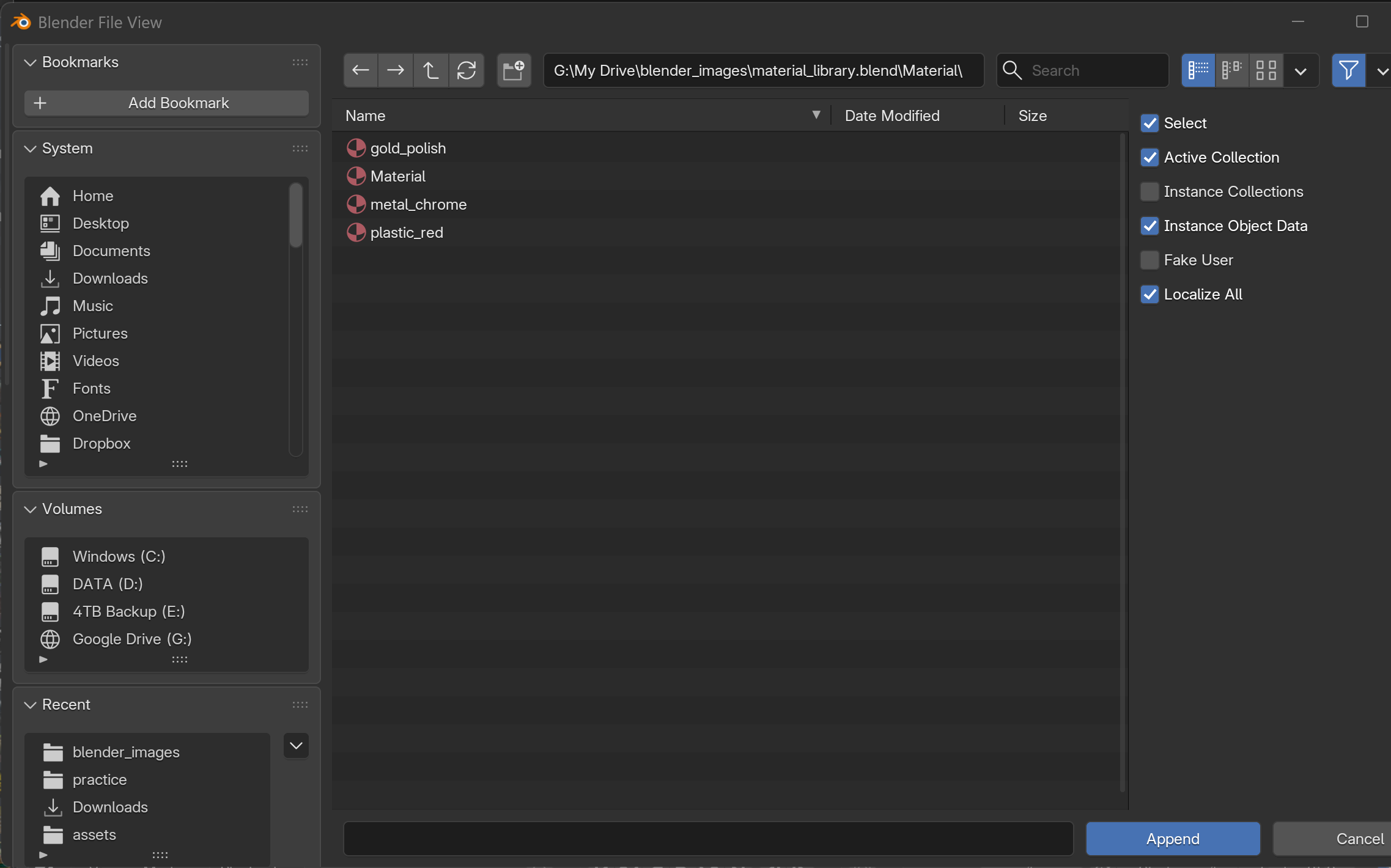Select plastic_red material name
This screenshot has height=868, width=1391.
point(407,232)
